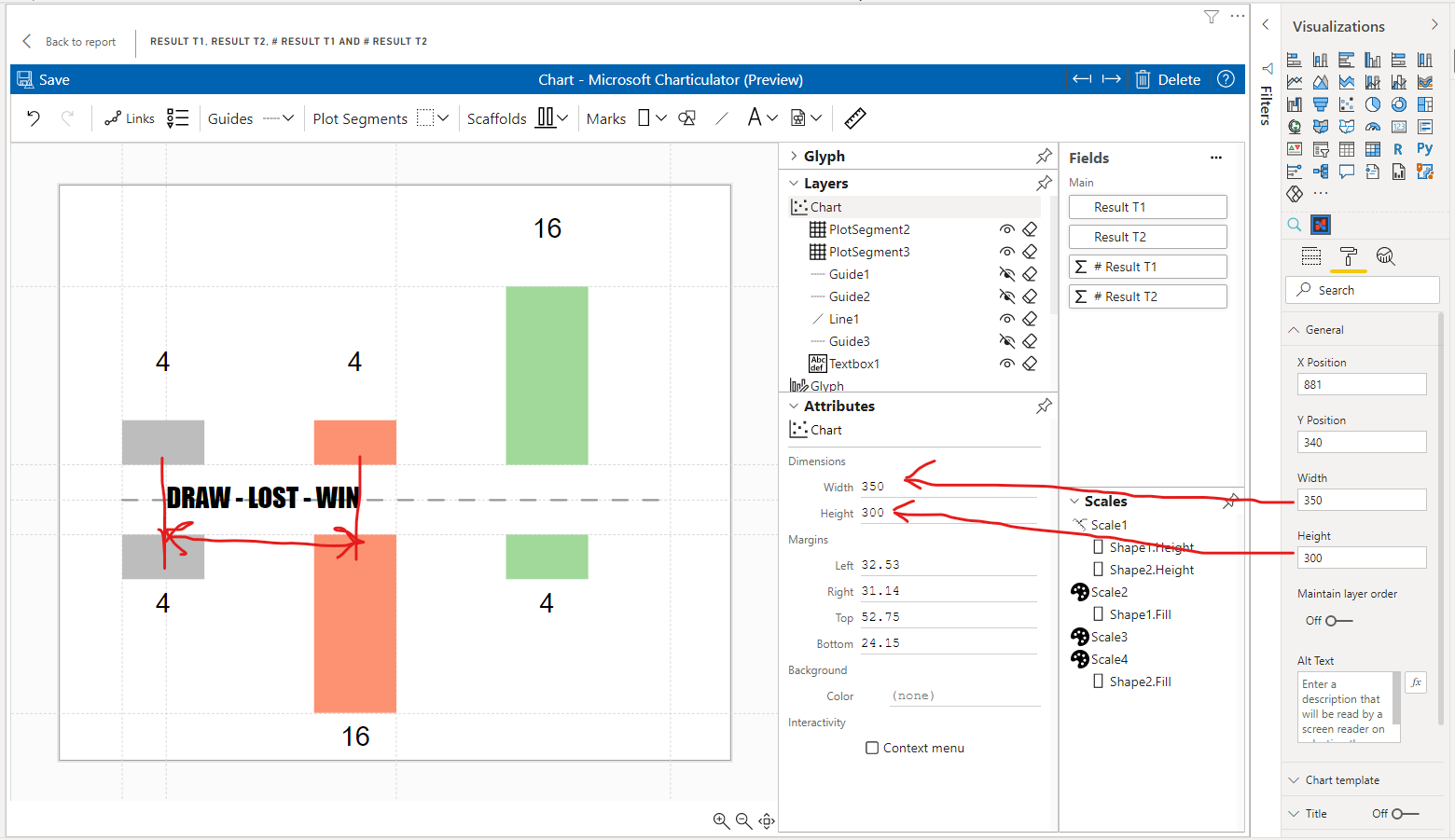Click the filter funnel icon
Viewport: 1455px width, 840px height.
1212,17
